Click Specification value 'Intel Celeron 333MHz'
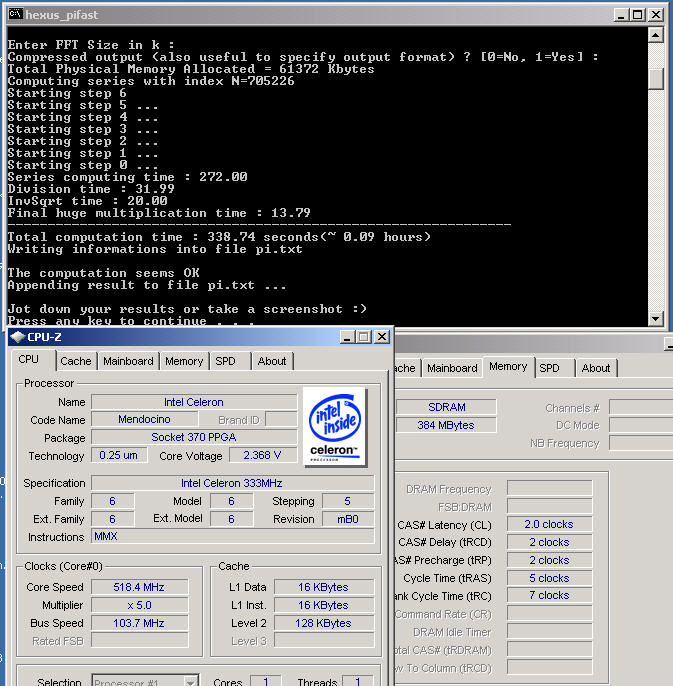Viewport: 673px width, 686px height. (x=232, y=483)
